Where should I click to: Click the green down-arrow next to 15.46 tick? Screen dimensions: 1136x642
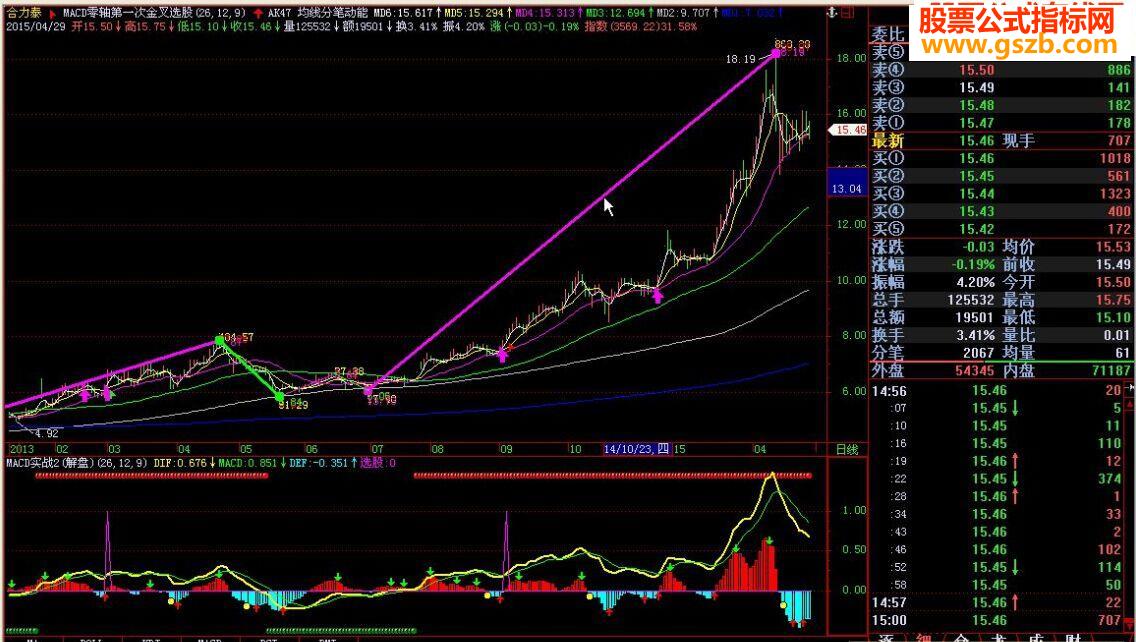[x=1016, y=408]
